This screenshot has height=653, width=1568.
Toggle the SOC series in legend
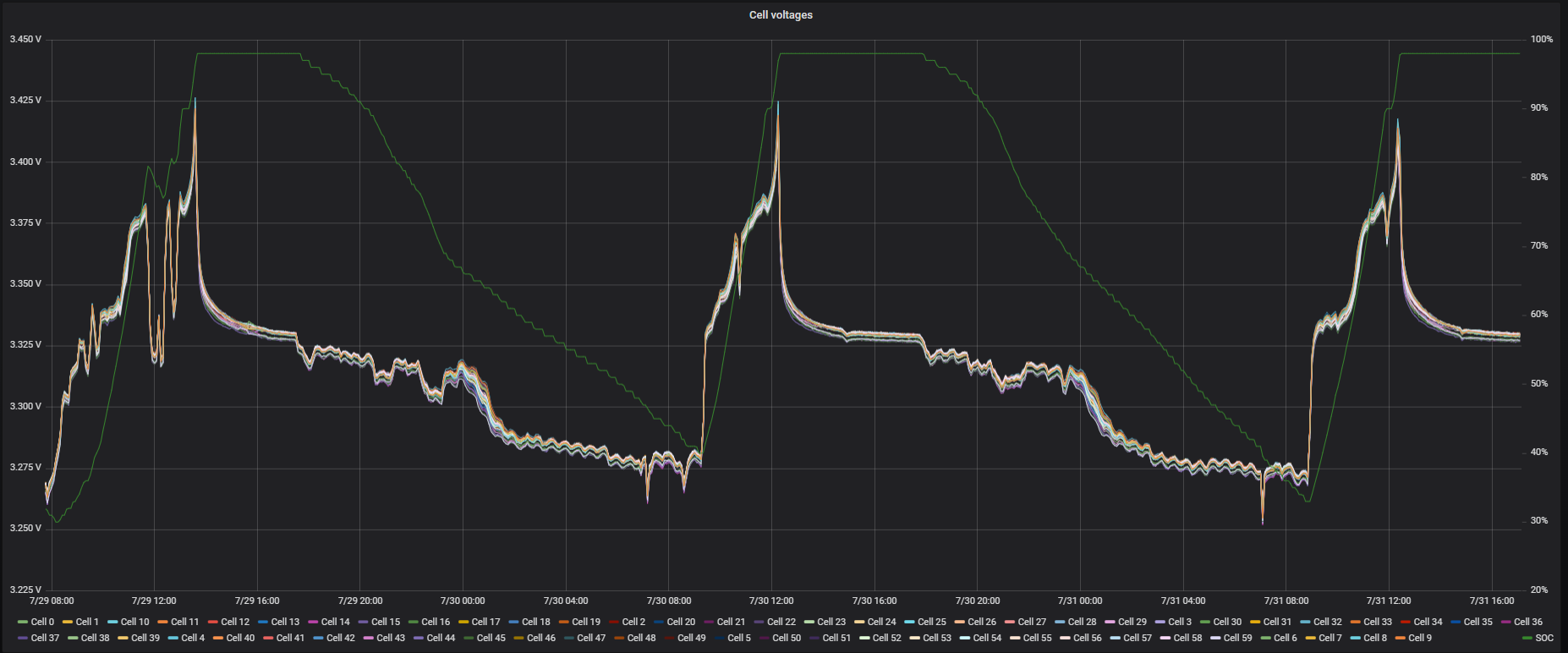pos(1543,638)
